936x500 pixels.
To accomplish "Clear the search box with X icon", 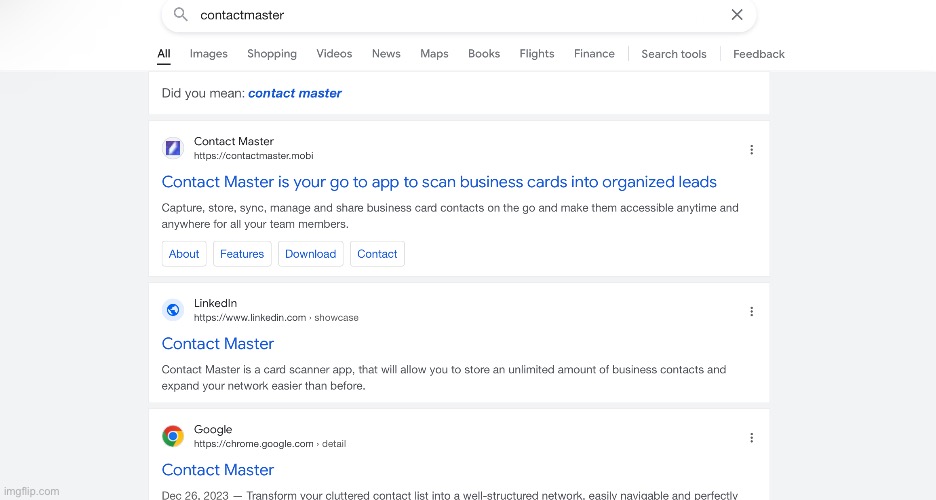I will pyautogui.click(x=737, y=15).
